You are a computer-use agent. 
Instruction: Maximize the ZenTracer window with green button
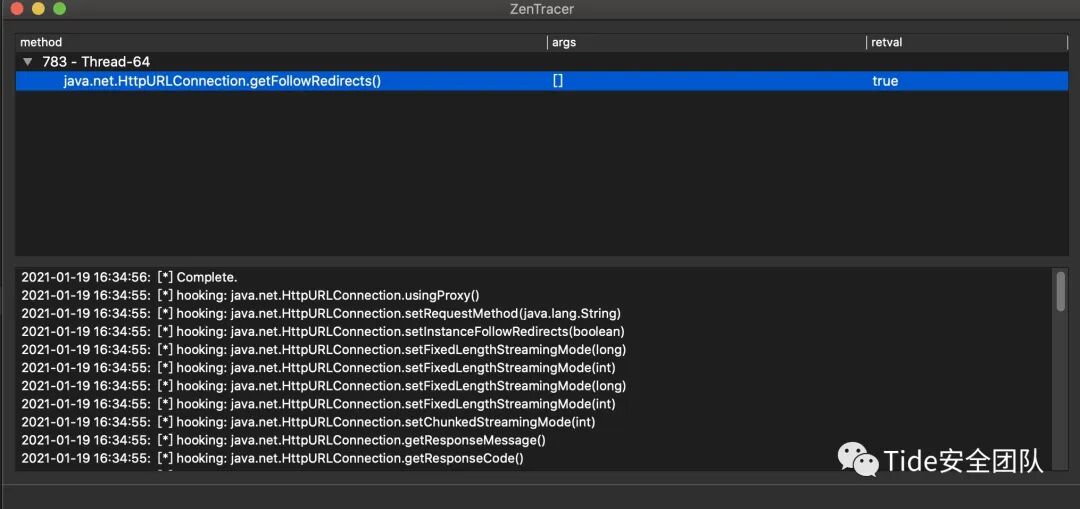pyautogui.click(x=60, y=9)
